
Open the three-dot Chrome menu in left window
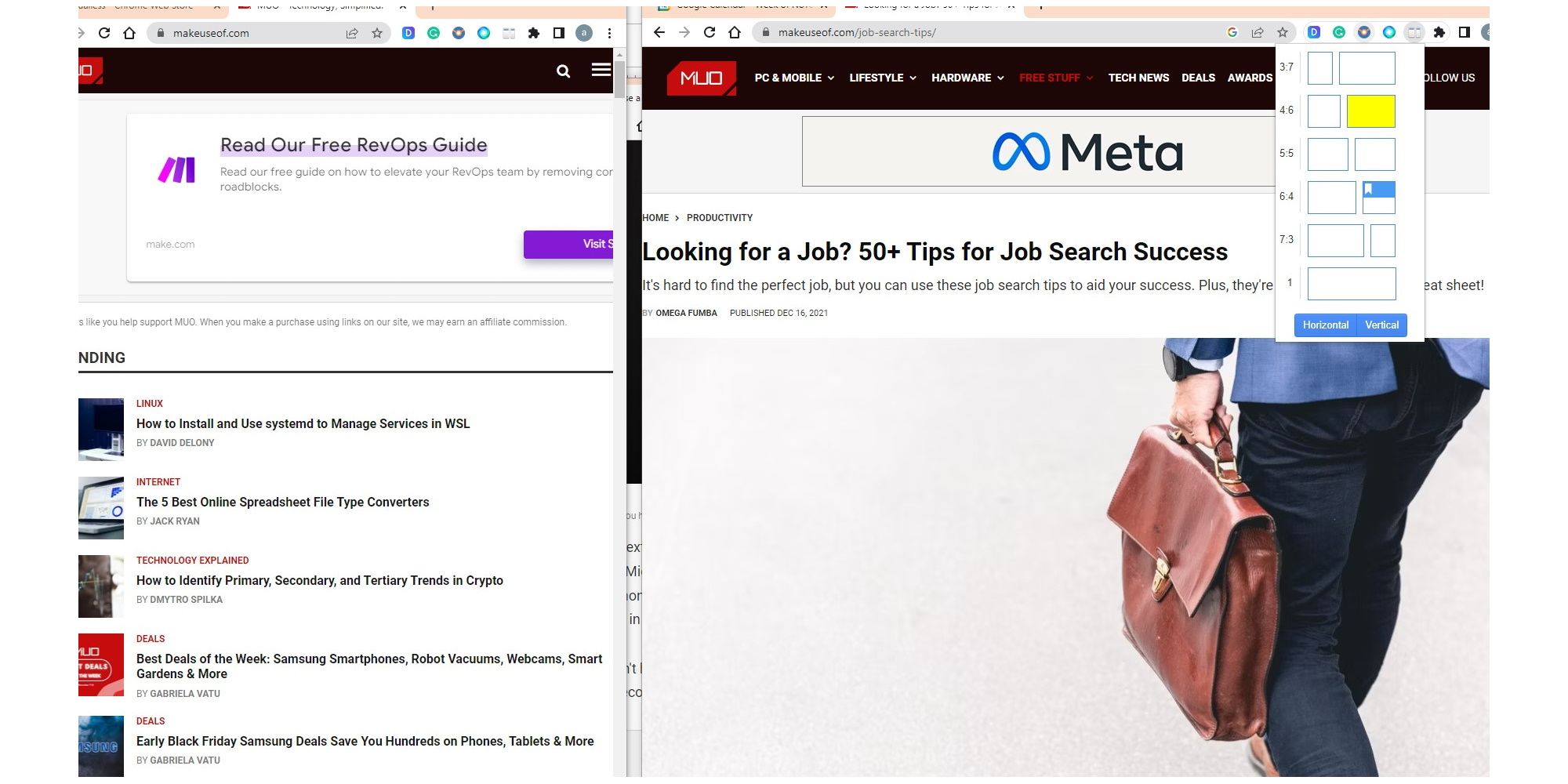tap(609, 33)
